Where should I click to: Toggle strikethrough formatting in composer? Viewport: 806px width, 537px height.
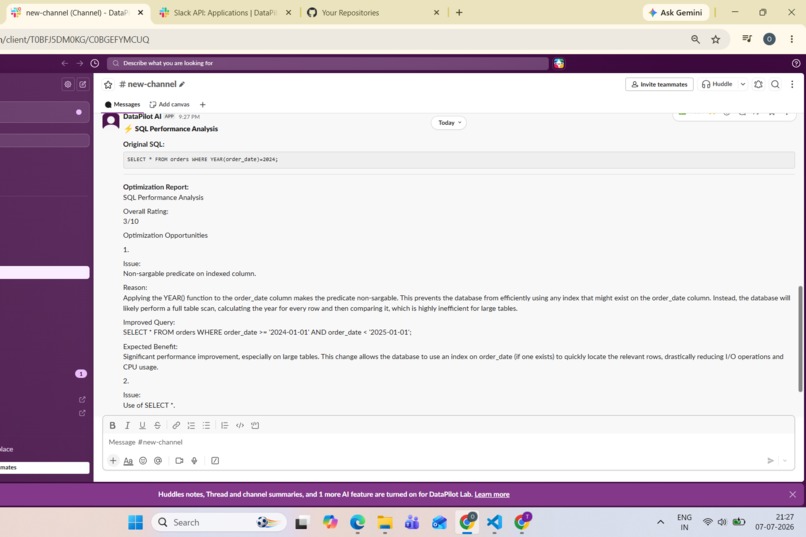click(x=157, y=425)
